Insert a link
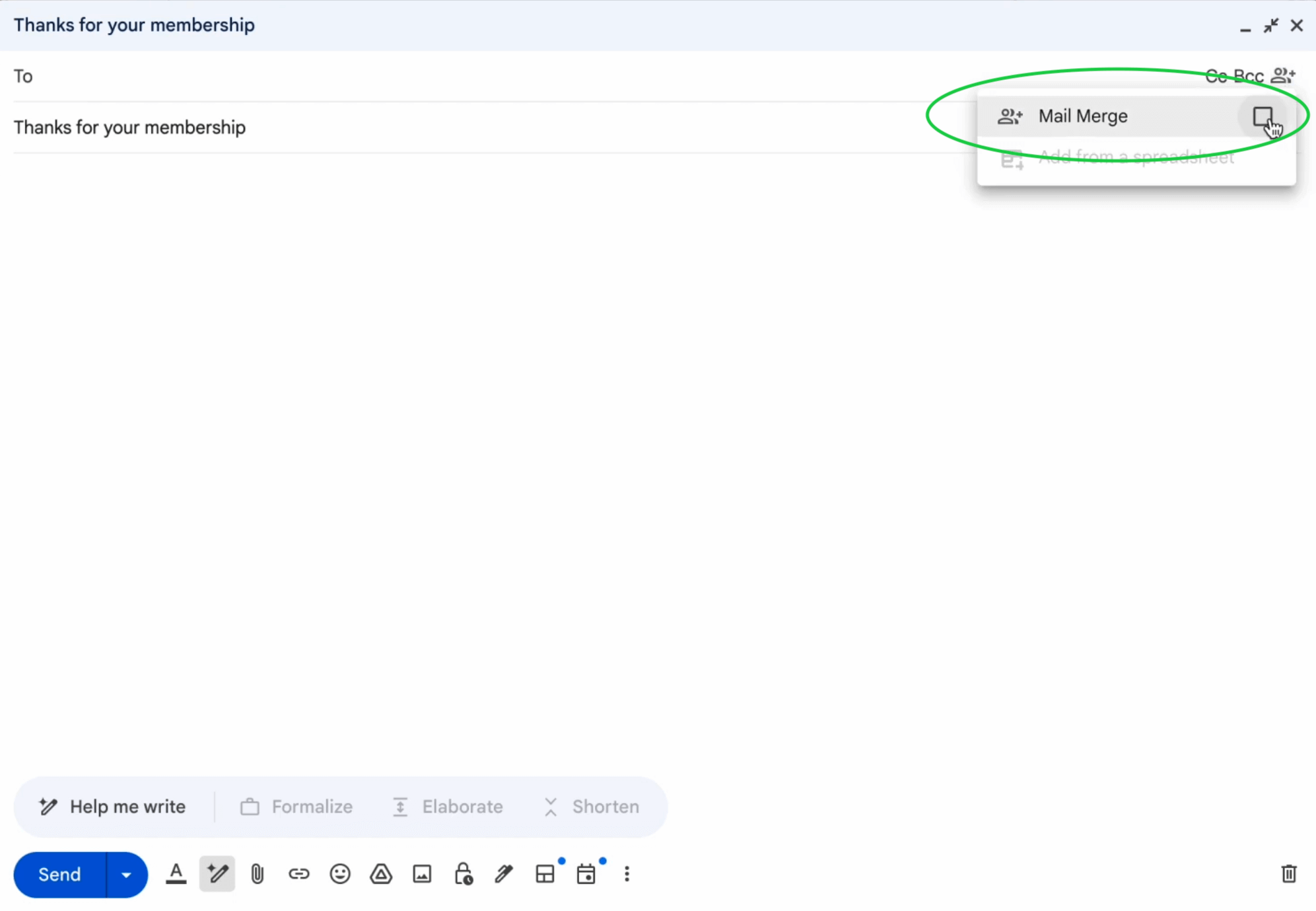 [x=298, y=874]
